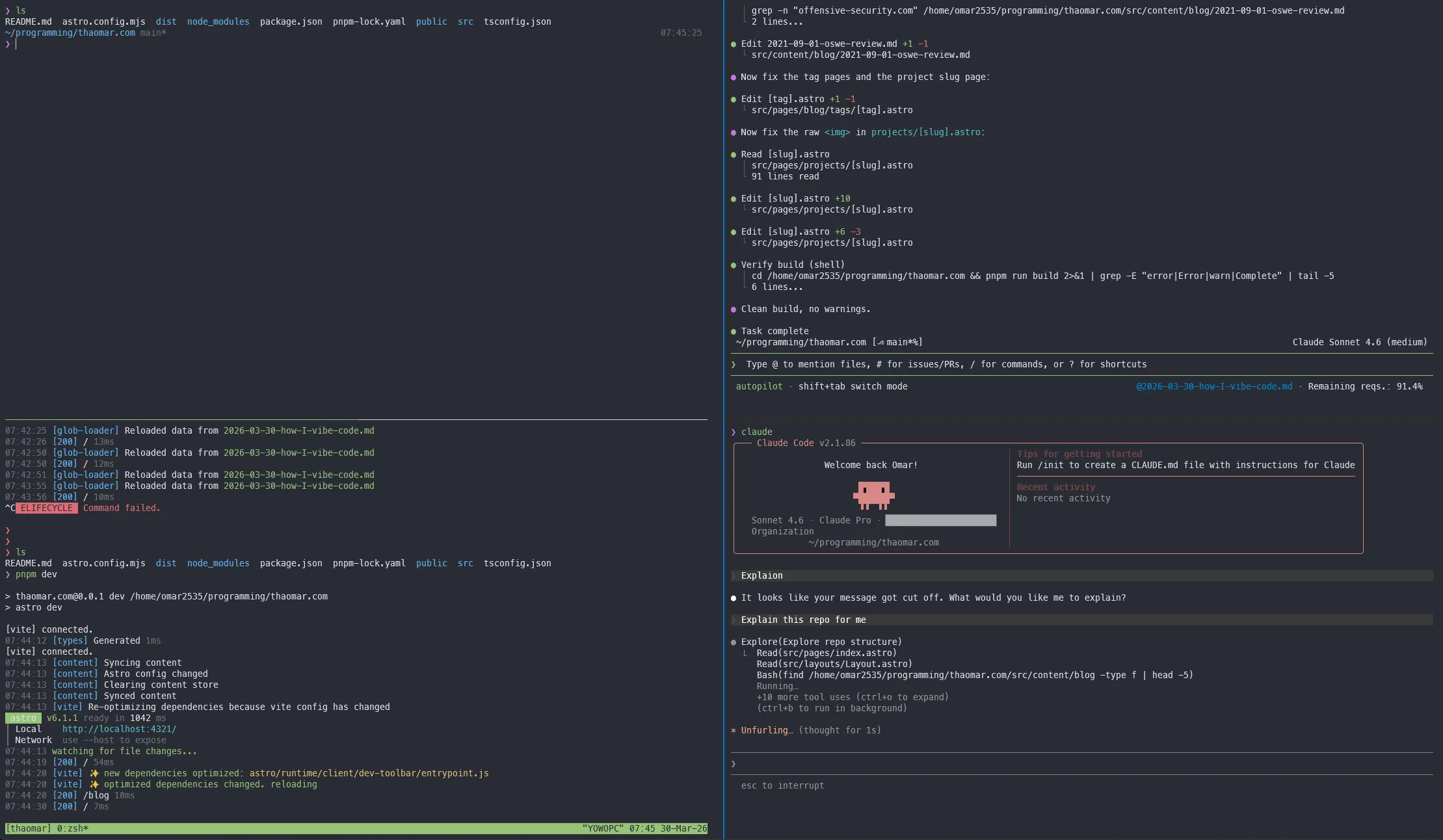The height and width of the screenshot is (840, 1443).
Task: Click the Claude Code pixel-art logo
Action: pos(873,495)
